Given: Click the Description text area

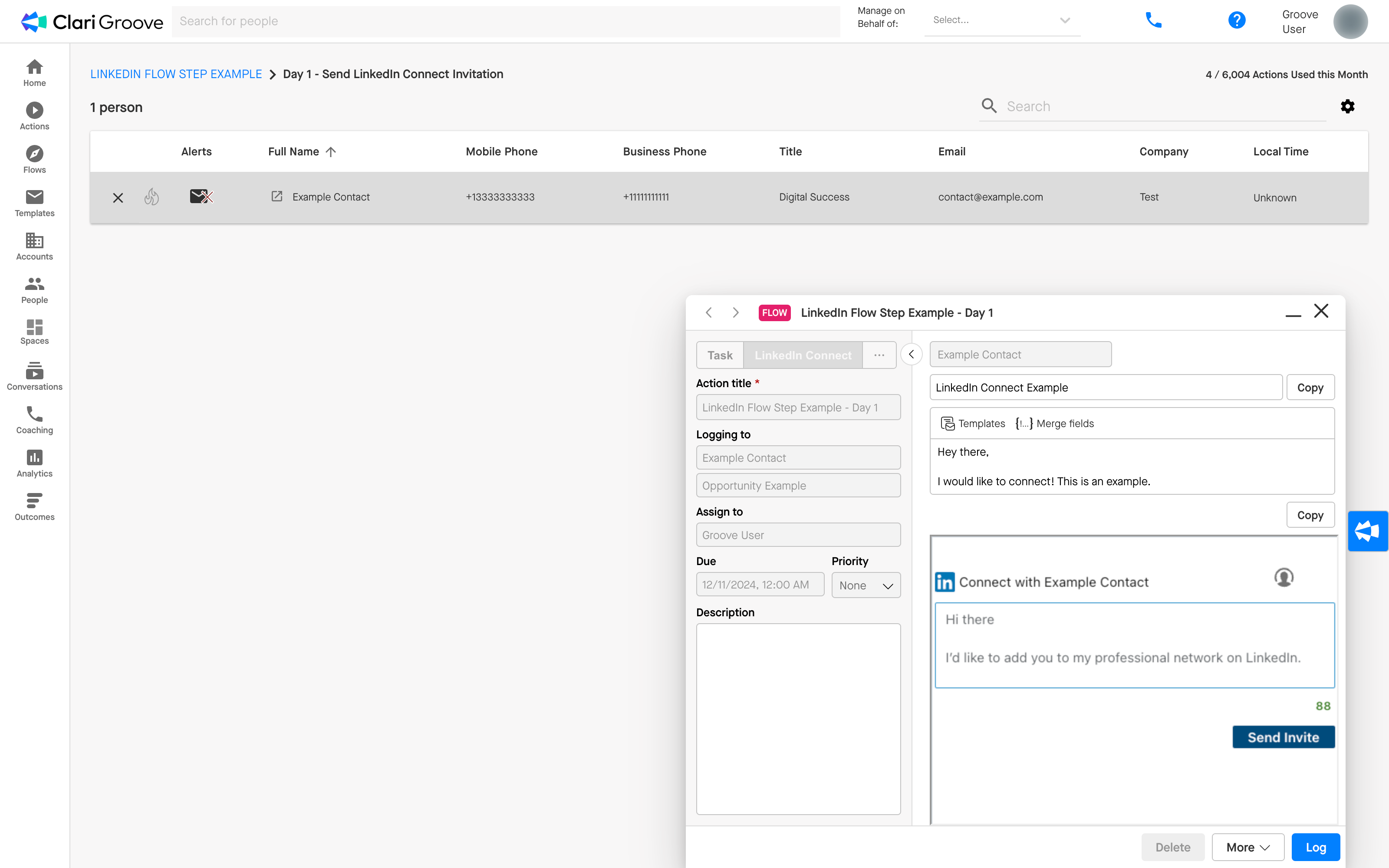Looking at the screenshot, I should [798, 719].
